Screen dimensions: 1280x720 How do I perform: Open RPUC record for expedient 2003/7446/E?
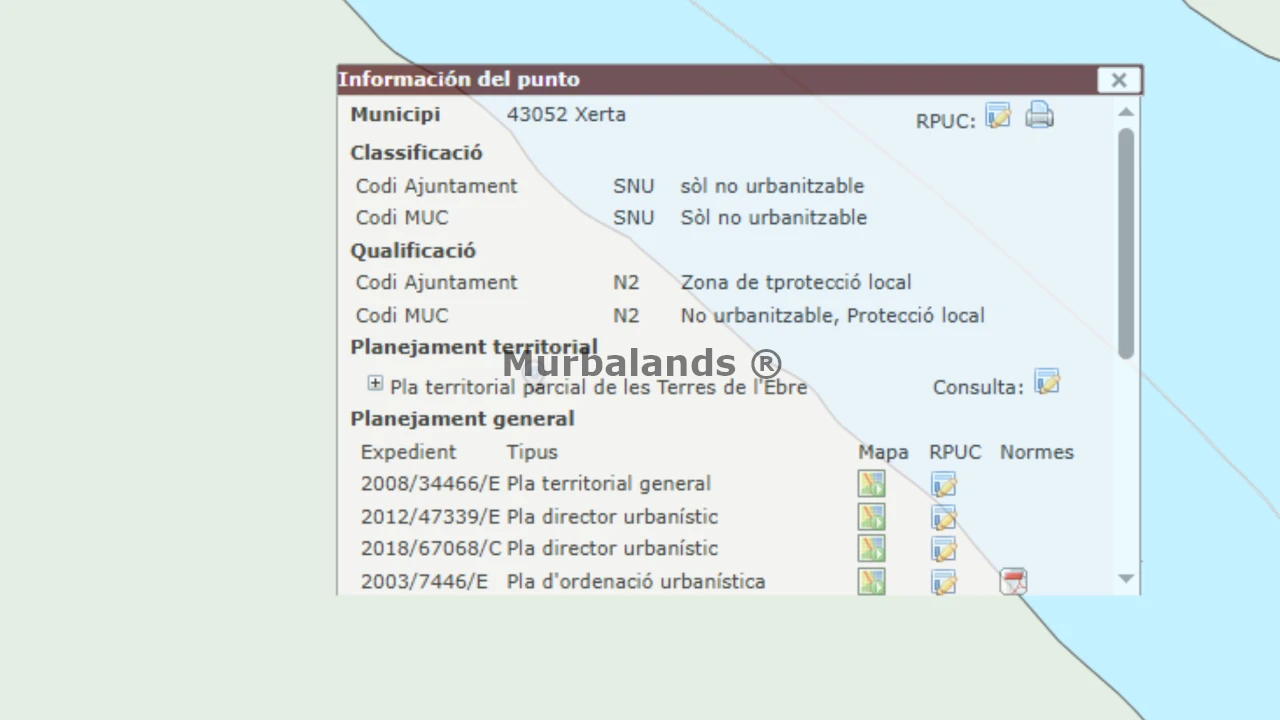943,581
